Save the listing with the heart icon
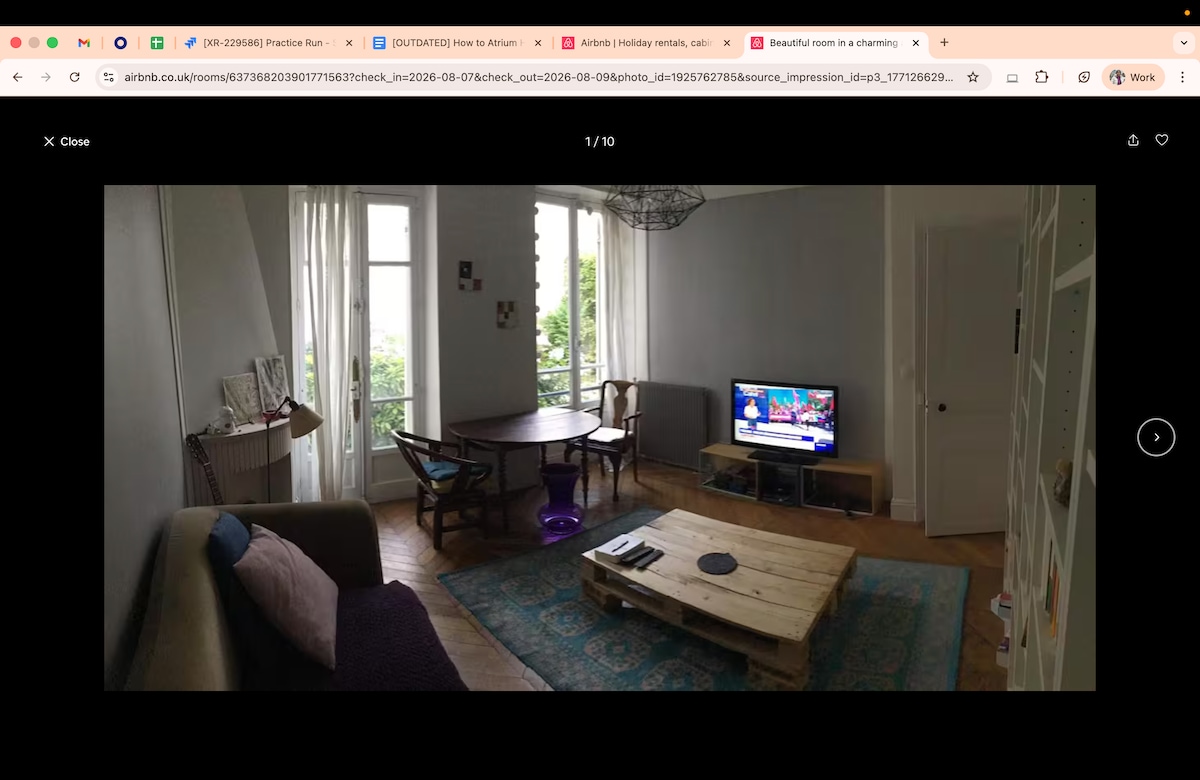 pyautogui.click(x=1162, y=141)
